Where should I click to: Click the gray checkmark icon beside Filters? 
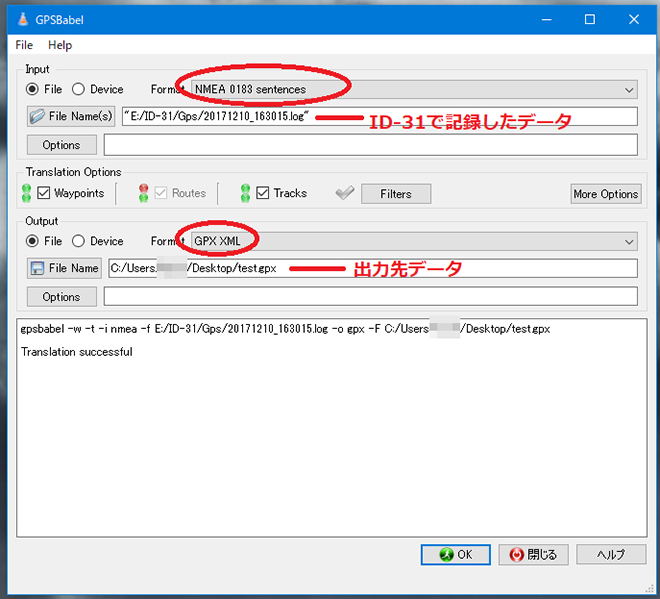[x=345, y=193]
